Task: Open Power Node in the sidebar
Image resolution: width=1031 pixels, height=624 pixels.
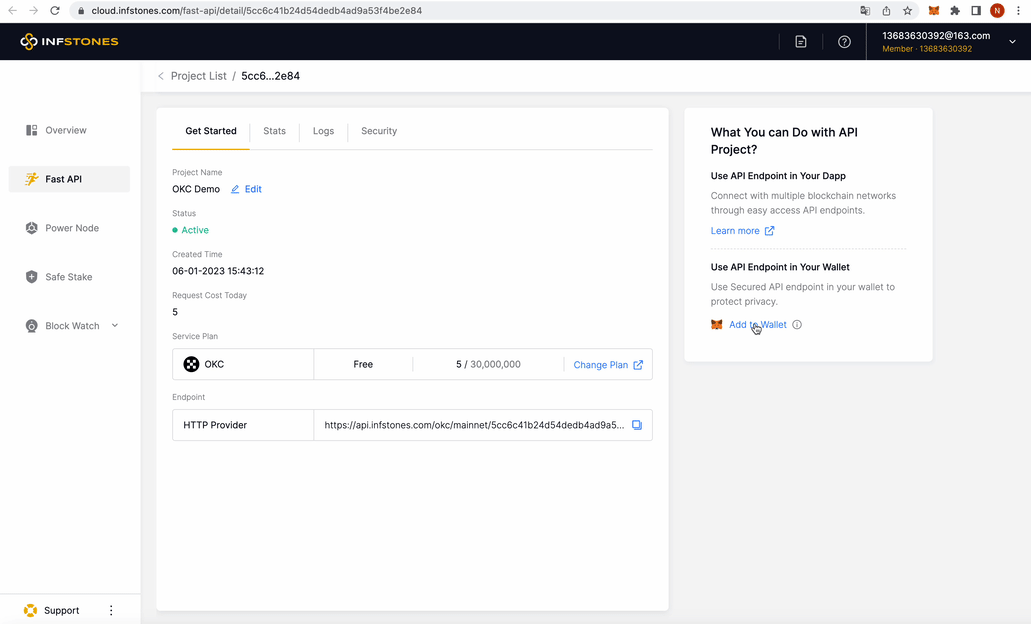Action: click(x=70, y=228)
